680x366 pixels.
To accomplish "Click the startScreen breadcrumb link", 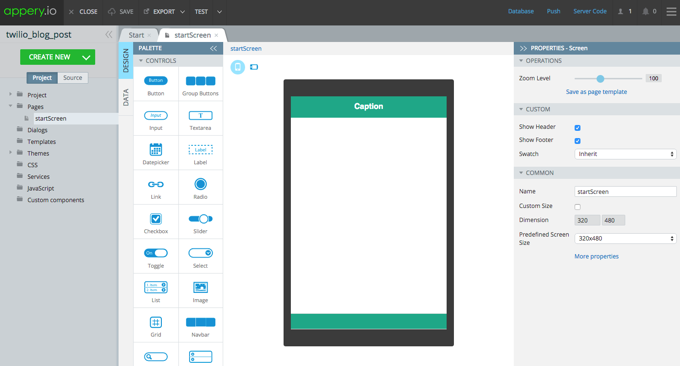I will 246,49.
